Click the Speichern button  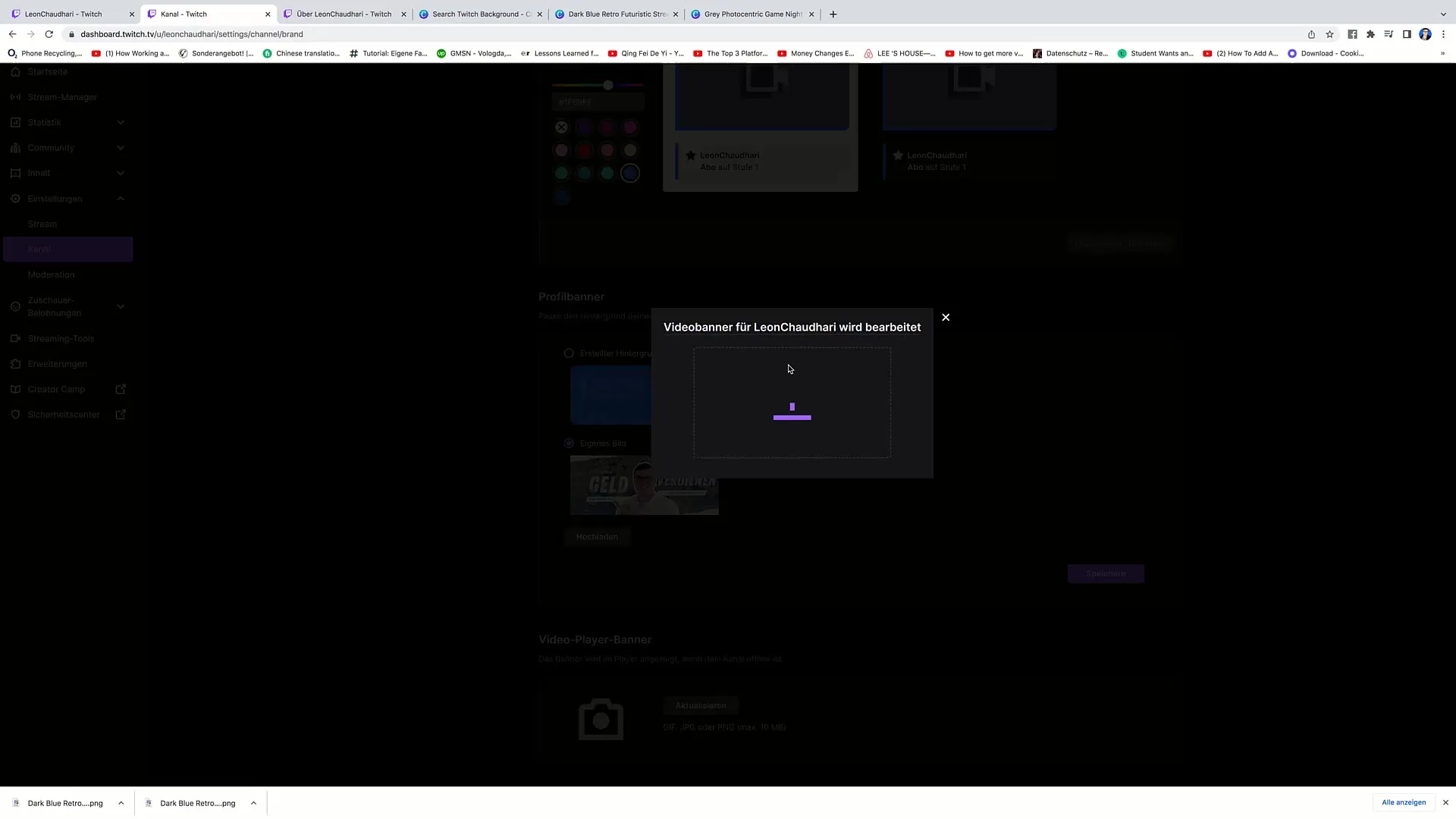tap(1105, 573)
